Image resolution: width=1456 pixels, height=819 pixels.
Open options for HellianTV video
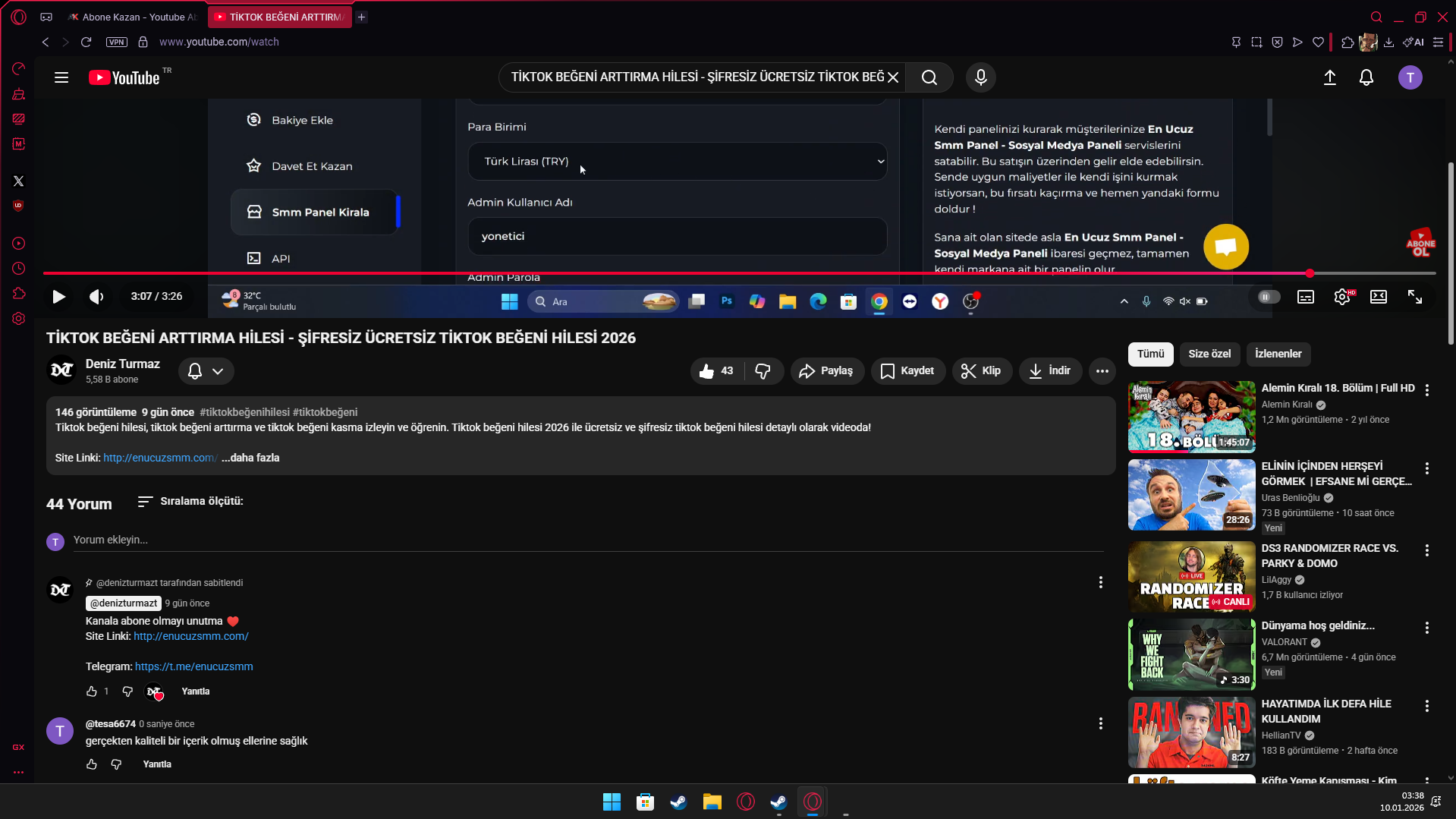(x=1427, y=706)
